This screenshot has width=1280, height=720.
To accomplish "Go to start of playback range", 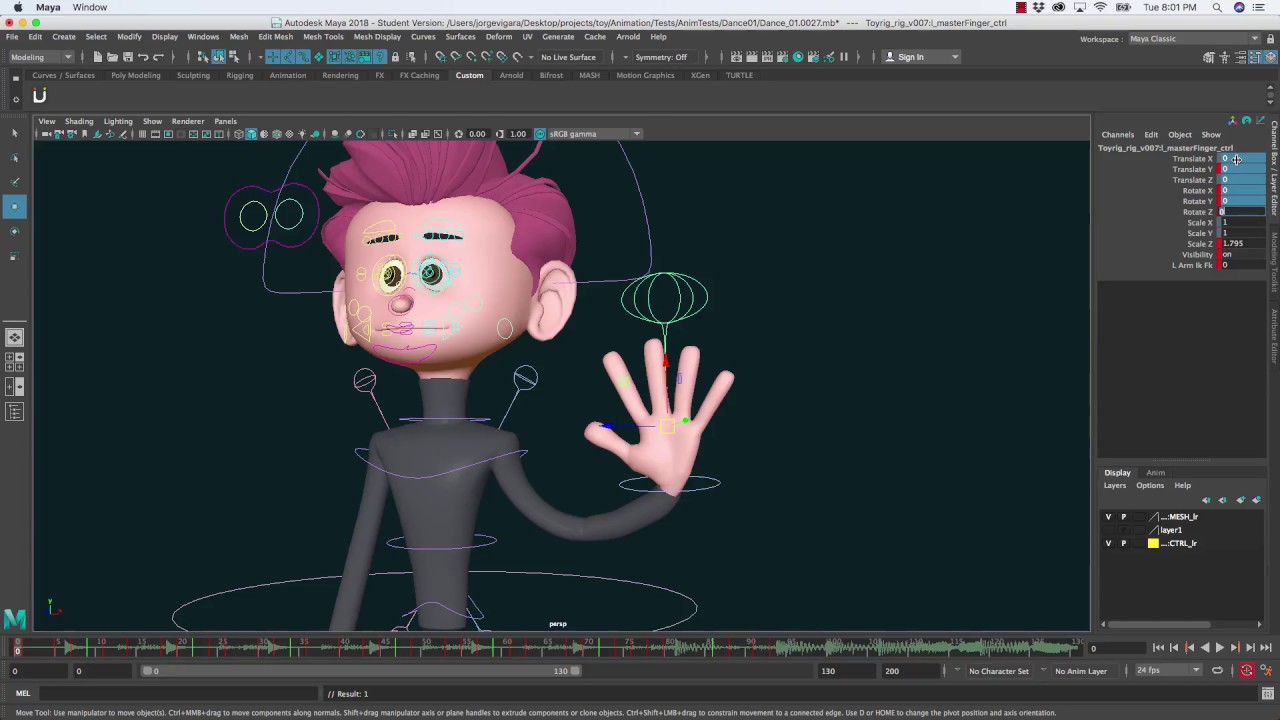I will pos(1158,648).
